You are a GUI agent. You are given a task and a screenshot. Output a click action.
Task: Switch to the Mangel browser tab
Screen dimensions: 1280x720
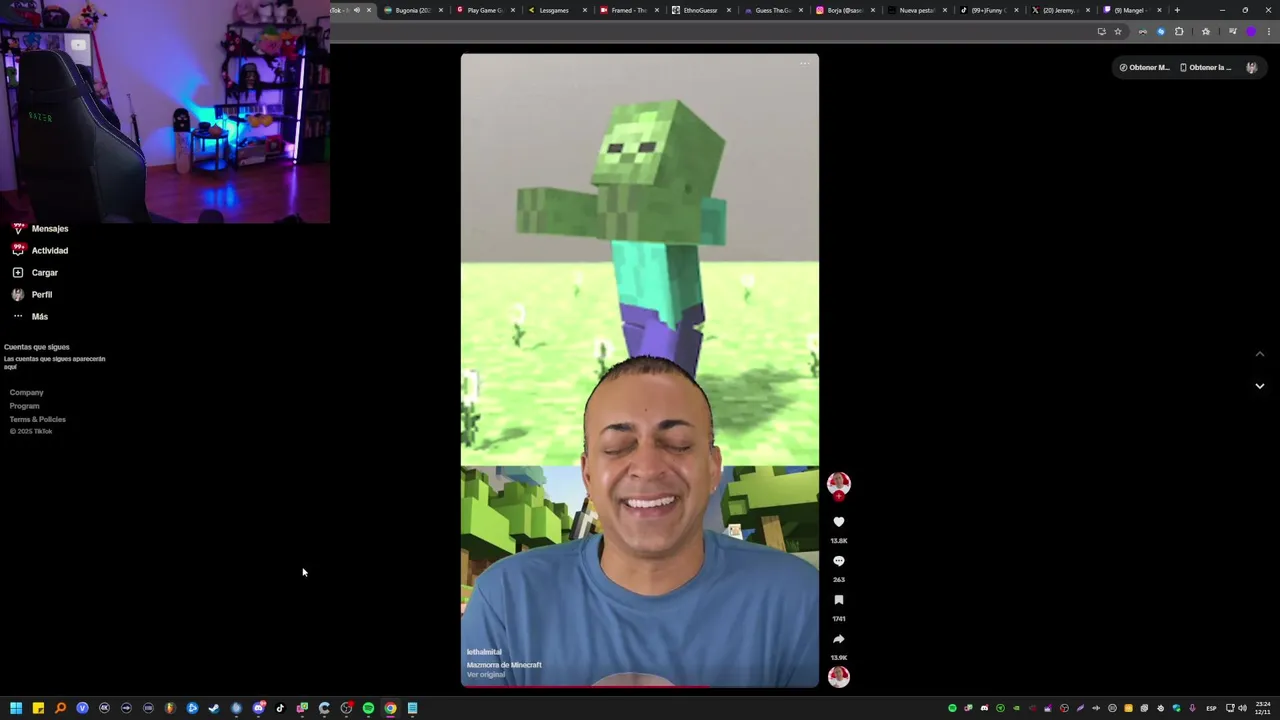(x=1132, y=10)
